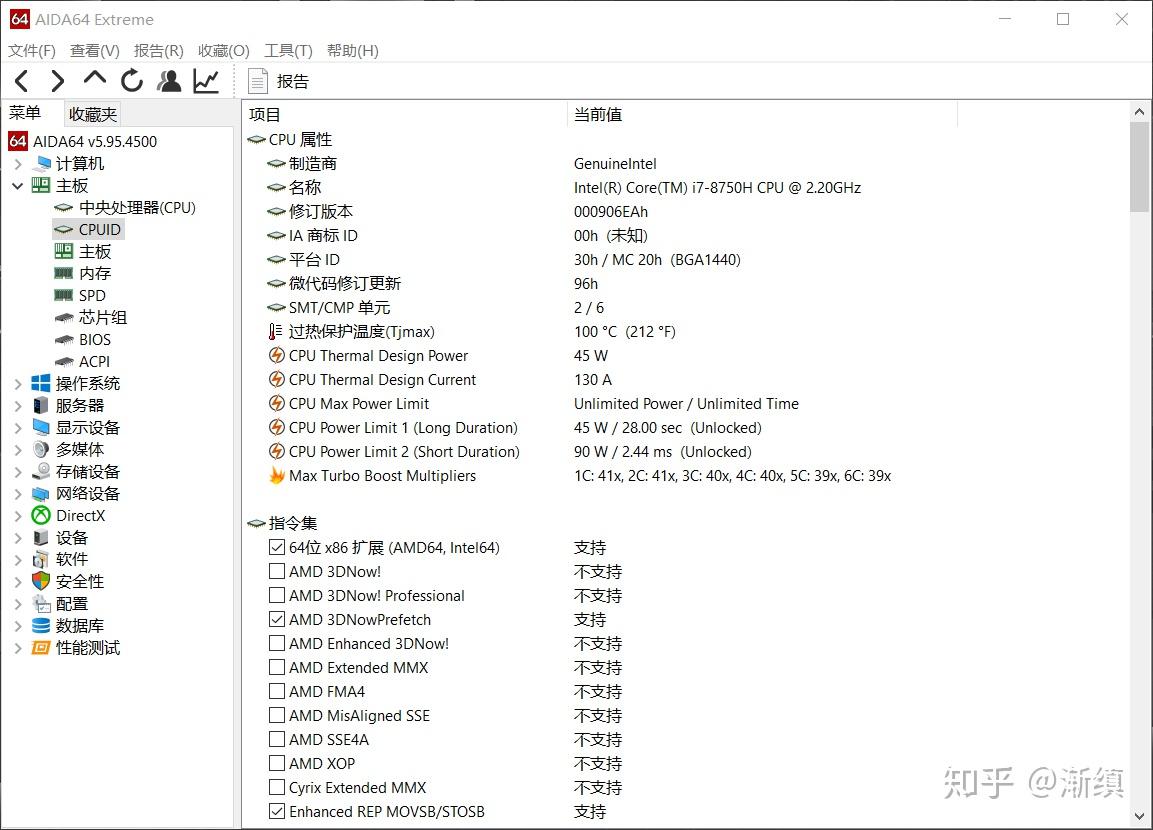
Task: Check the AMD FMA4 checkbox
Action: click(x=277, y=691)
